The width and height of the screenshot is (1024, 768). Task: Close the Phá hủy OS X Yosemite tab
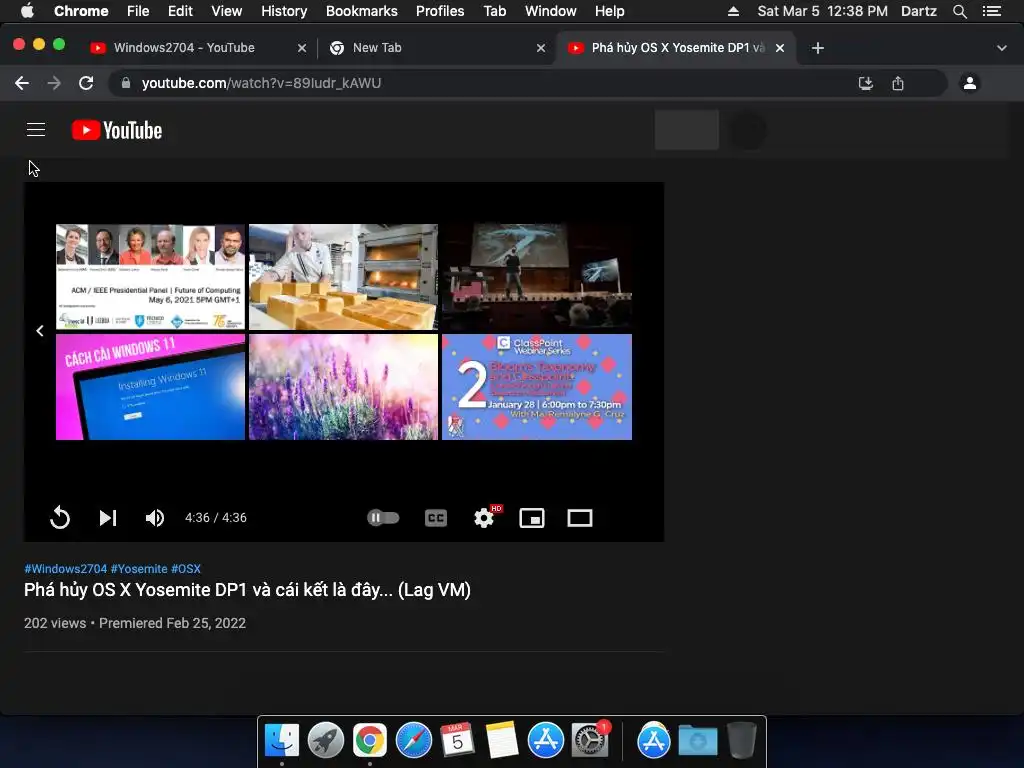[x=780, y=48]
